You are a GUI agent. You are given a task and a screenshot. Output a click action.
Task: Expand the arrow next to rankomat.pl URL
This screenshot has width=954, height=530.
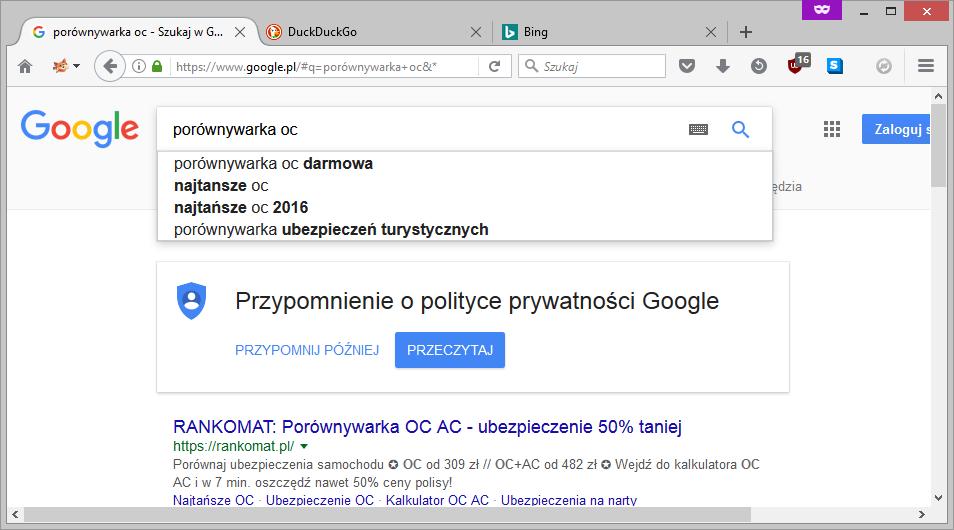[304, 446]
